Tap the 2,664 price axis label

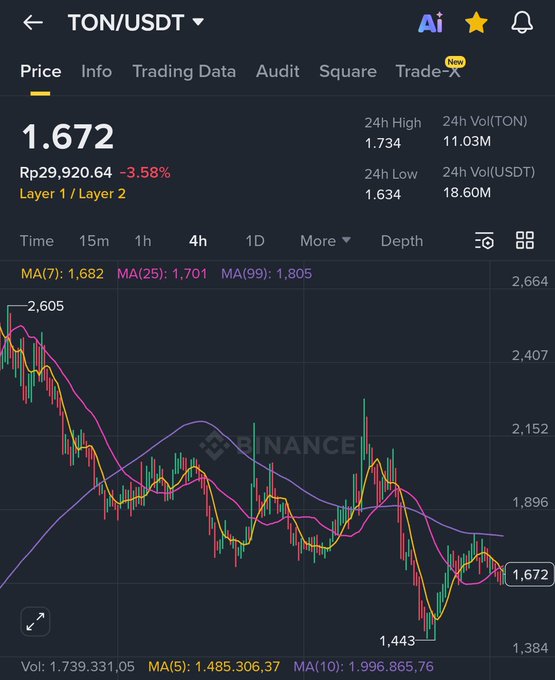click(x=530, y=281)
